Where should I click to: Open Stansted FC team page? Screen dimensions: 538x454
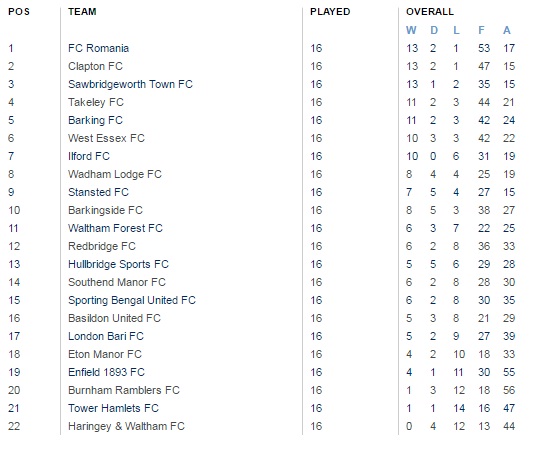point(98,192)
